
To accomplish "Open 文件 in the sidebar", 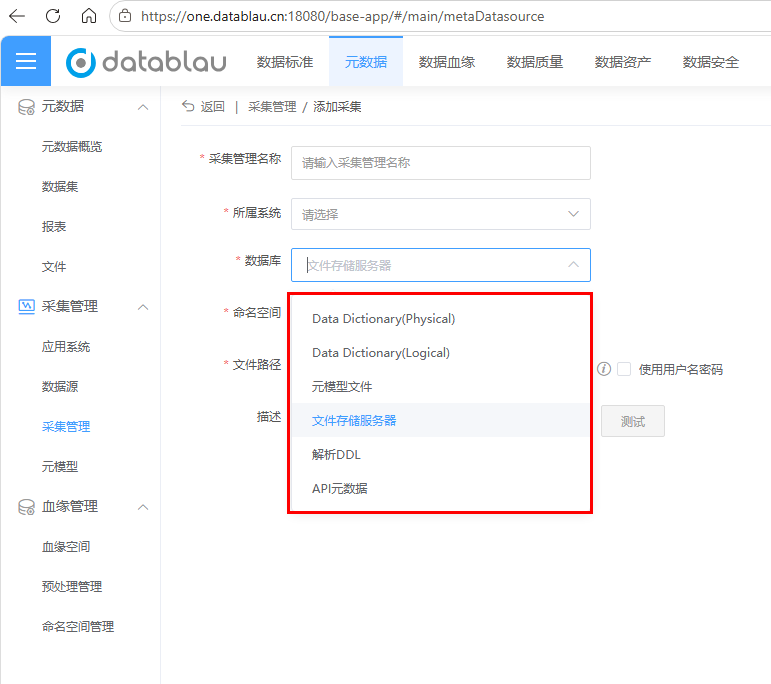I will 54,267.
